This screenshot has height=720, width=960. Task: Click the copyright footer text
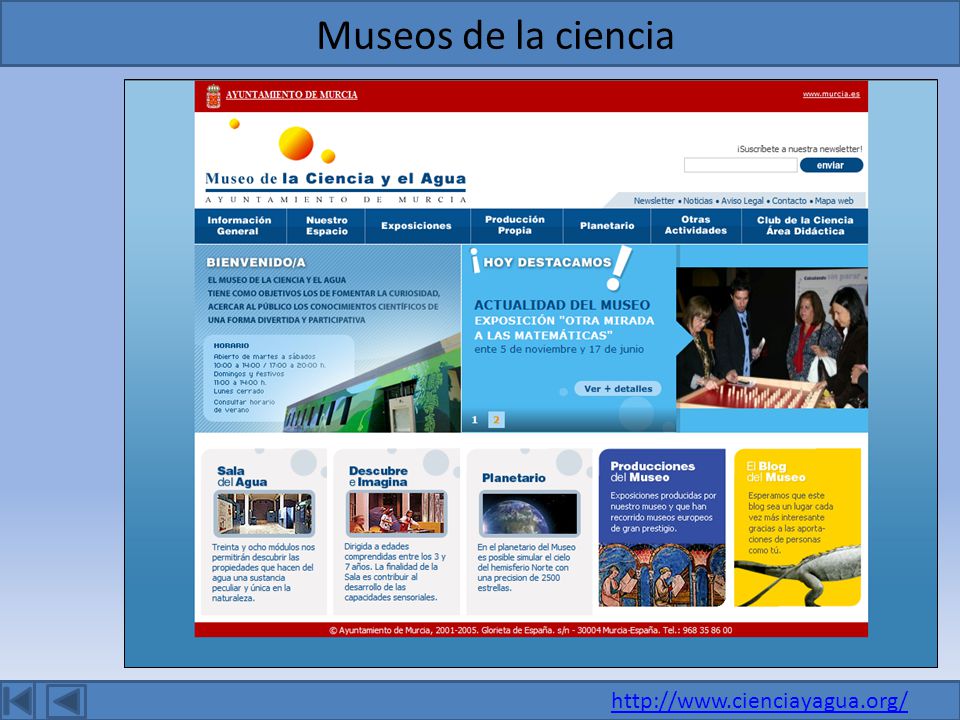[530, 630]
